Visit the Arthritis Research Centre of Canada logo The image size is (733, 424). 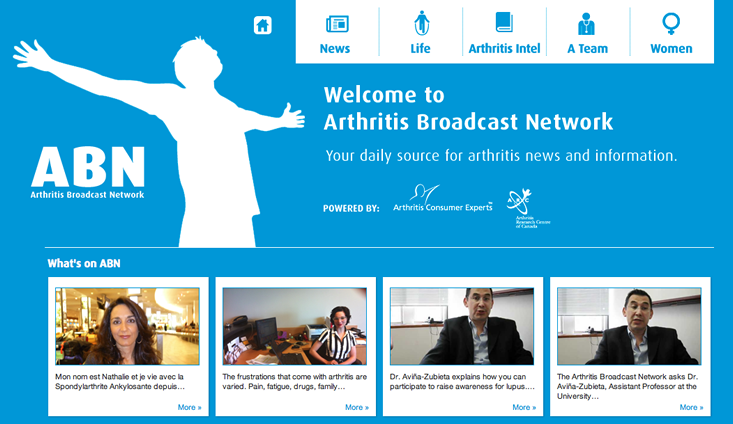pos(528,208)
